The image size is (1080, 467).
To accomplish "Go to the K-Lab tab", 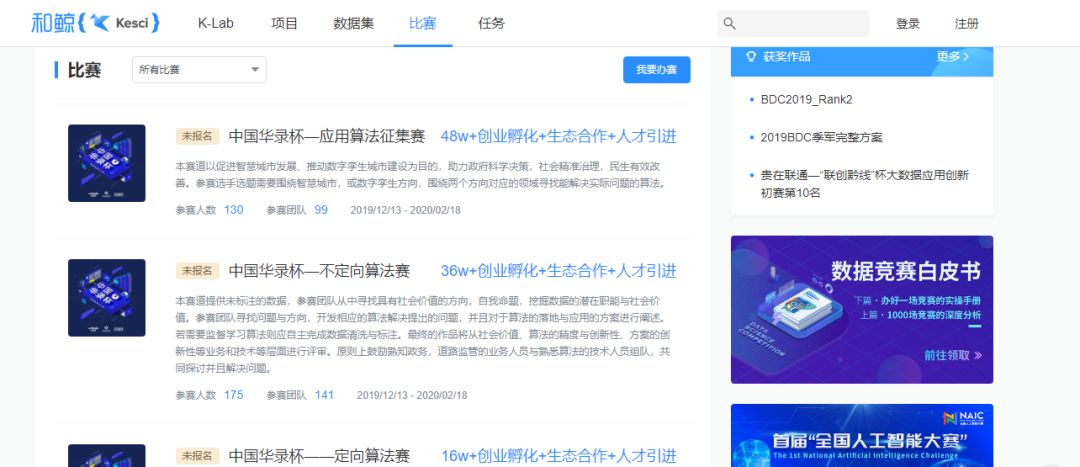I will pyautogui.click(x=216, y=23).
